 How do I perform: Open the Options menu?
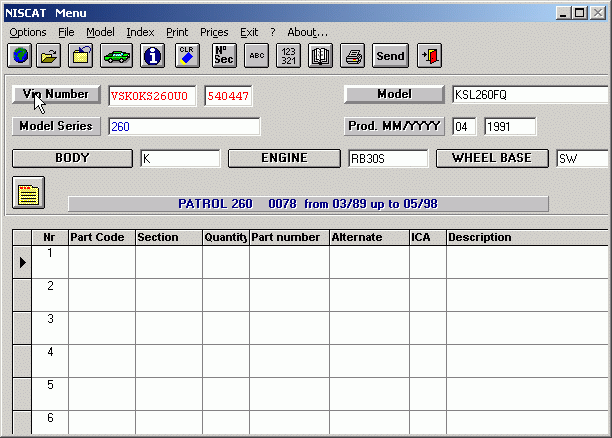[28, 32]
